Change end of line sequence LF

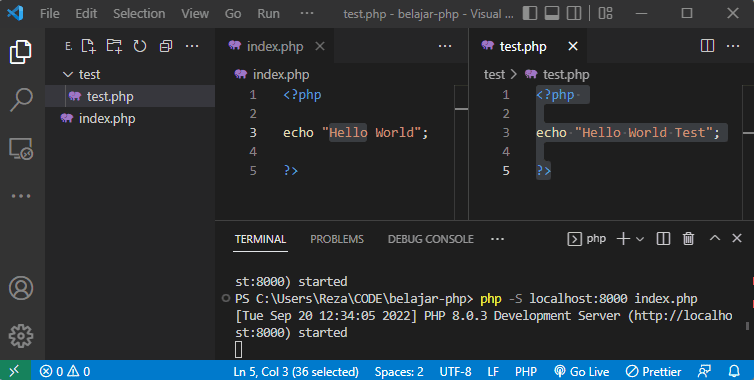point(493,372)
